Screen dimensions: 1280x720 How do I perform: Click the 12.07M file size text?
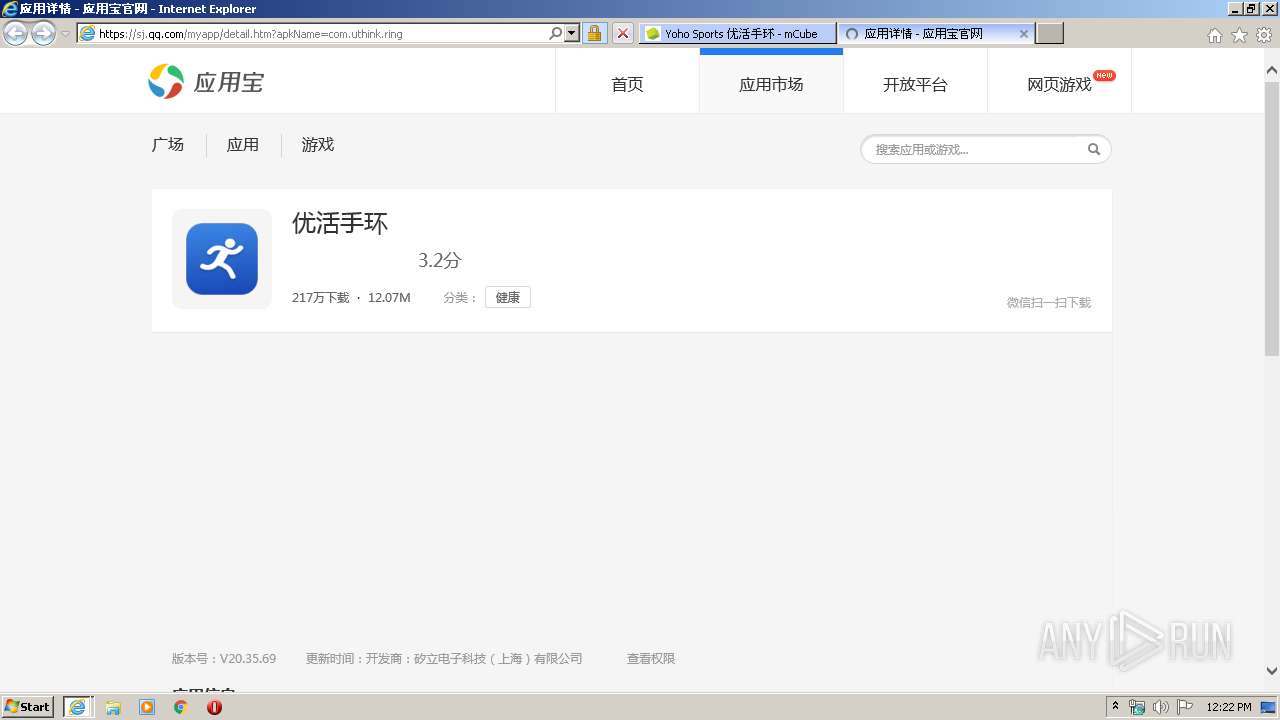(389, 298)
